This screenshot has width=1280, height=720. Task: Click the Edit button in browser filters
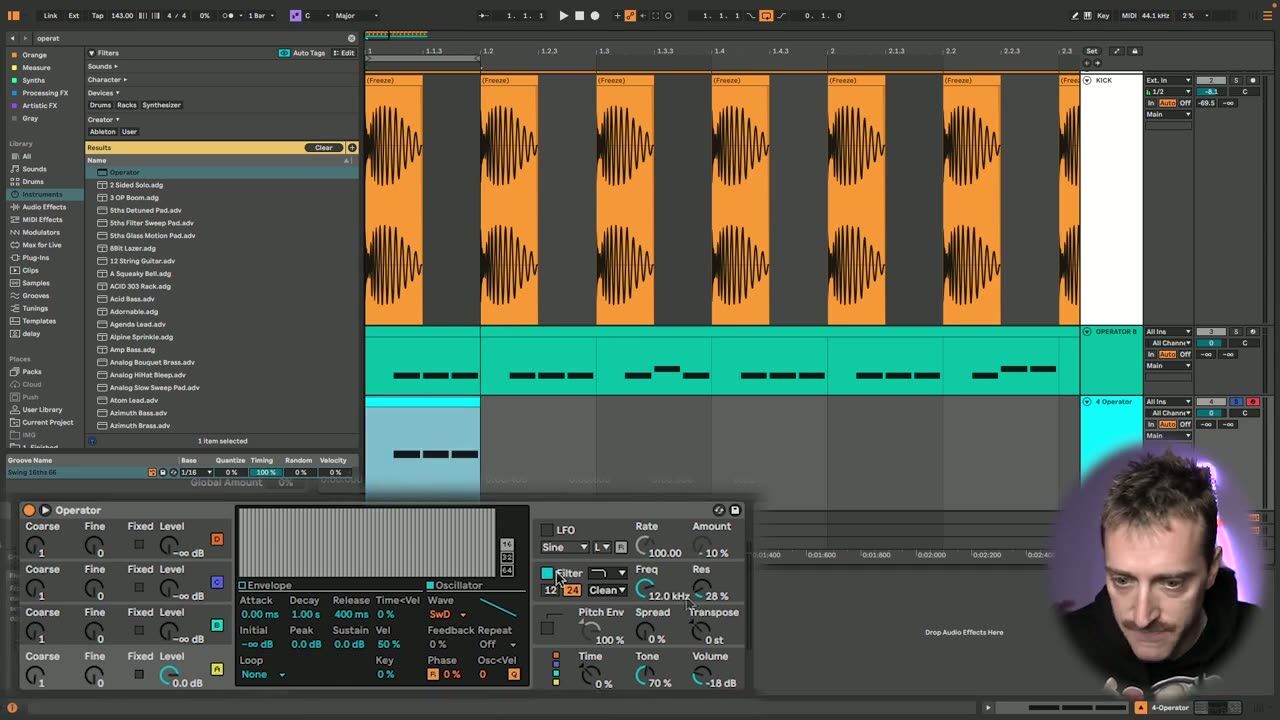[345, 53]
